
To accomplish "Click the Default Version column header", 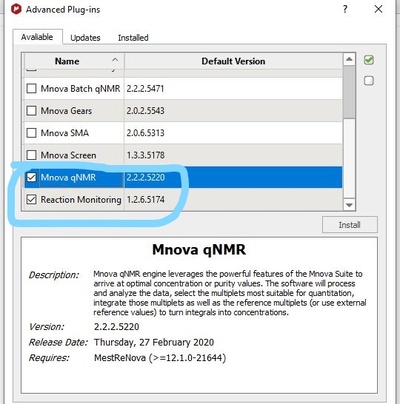I will (233, 61).
